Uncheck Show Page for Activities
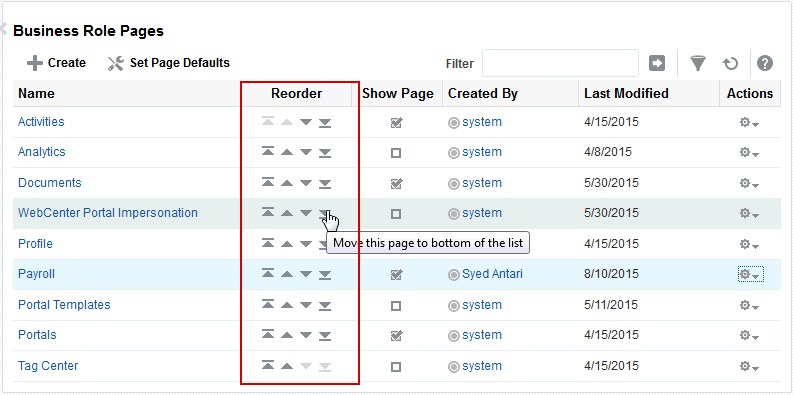Viewport: 793px width, 395px height. pos(396,122)
